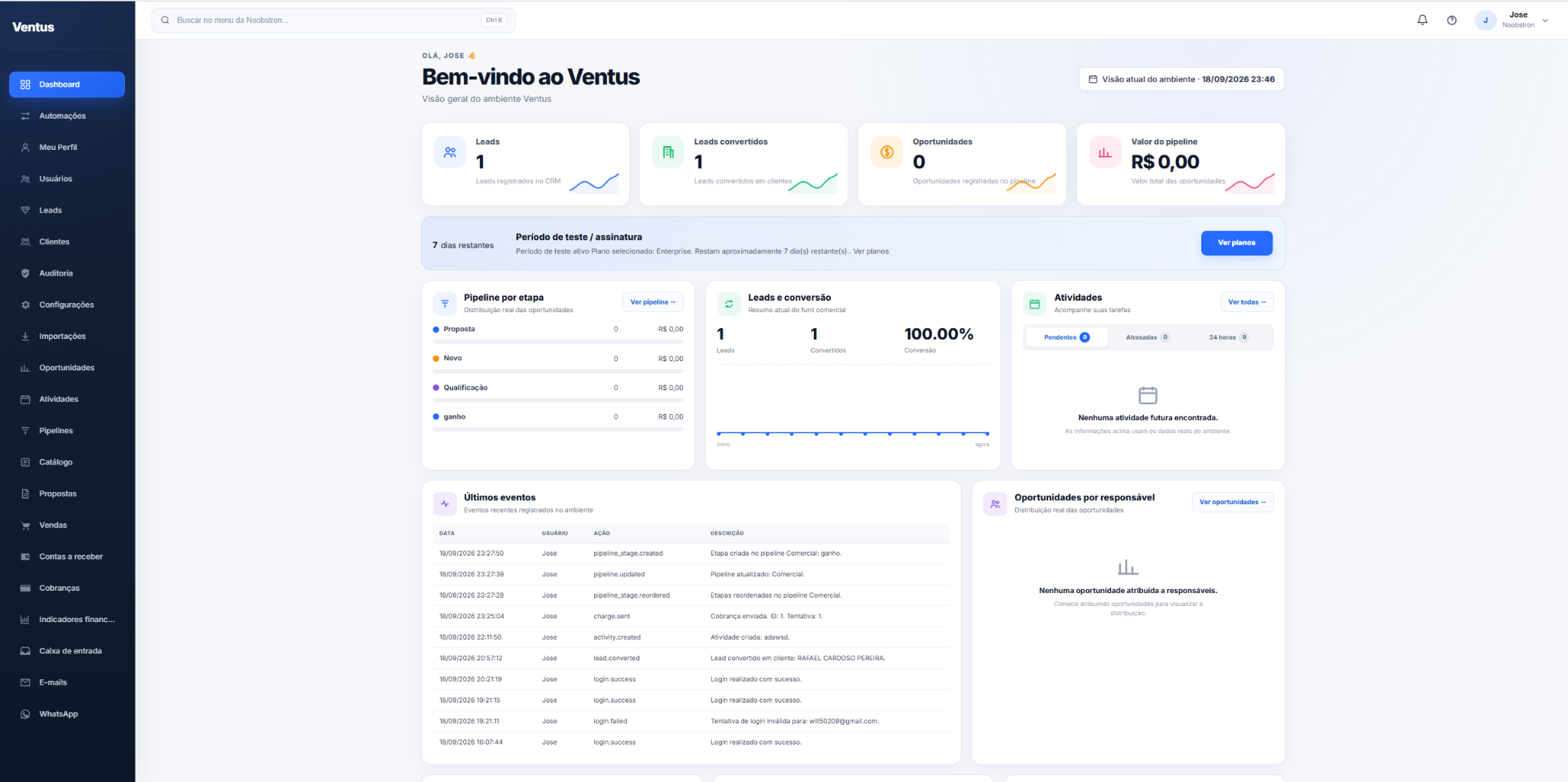This screenshot has height=782, width=1568.
Task: Open Dashboard in the sidebar menu
Action: tap(67, 85)
